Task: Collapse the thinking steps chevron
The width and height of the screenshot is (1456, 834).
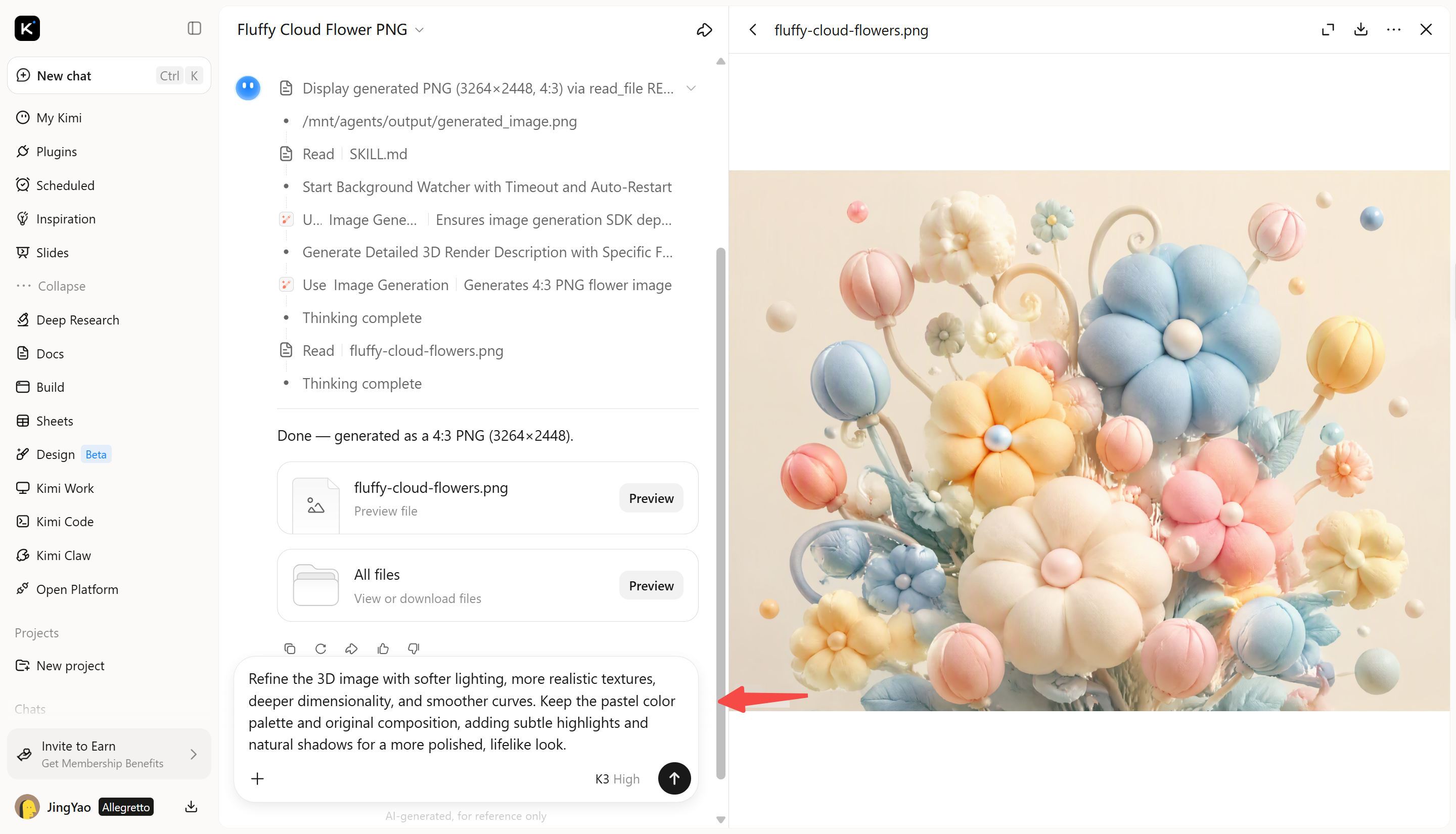Action: point(691,88)
